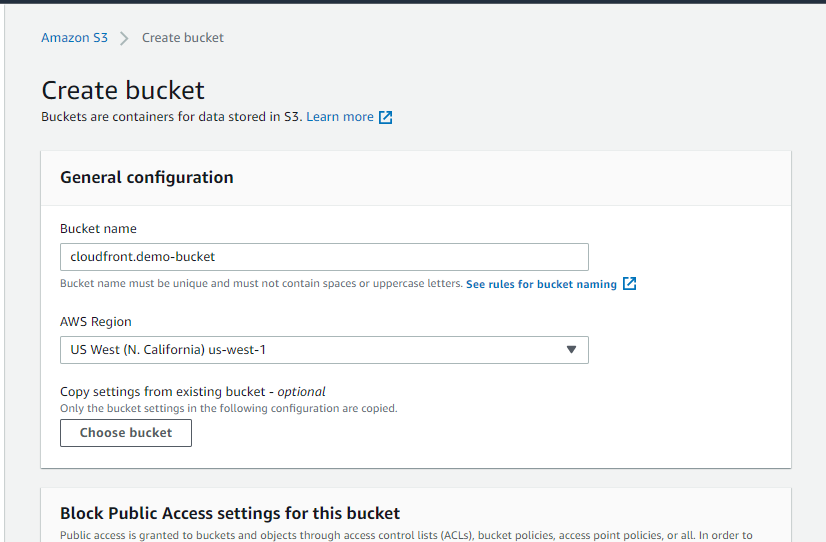
Task: Click the bucket name uniqueness hint text
Action: (x=261, y=284)
